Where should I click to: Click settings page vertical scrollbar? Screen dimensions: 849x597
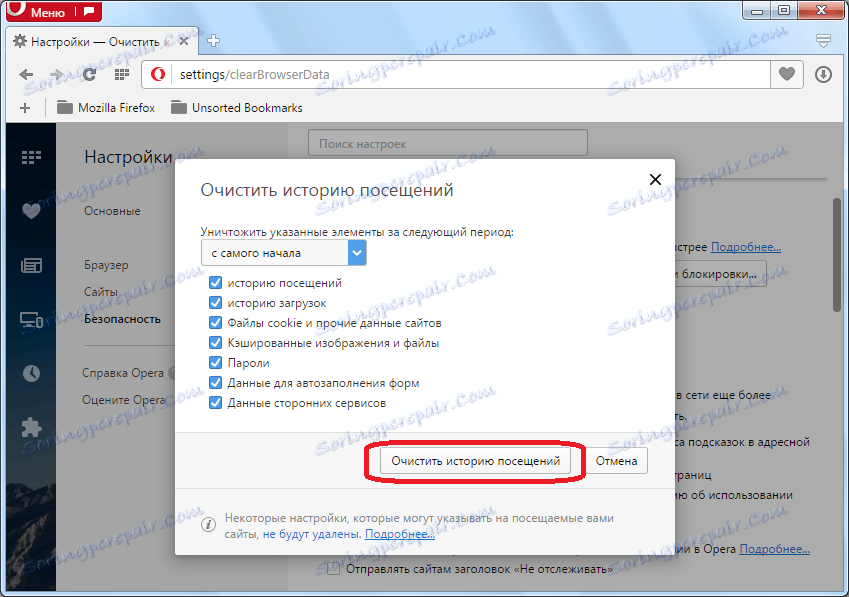837,254
